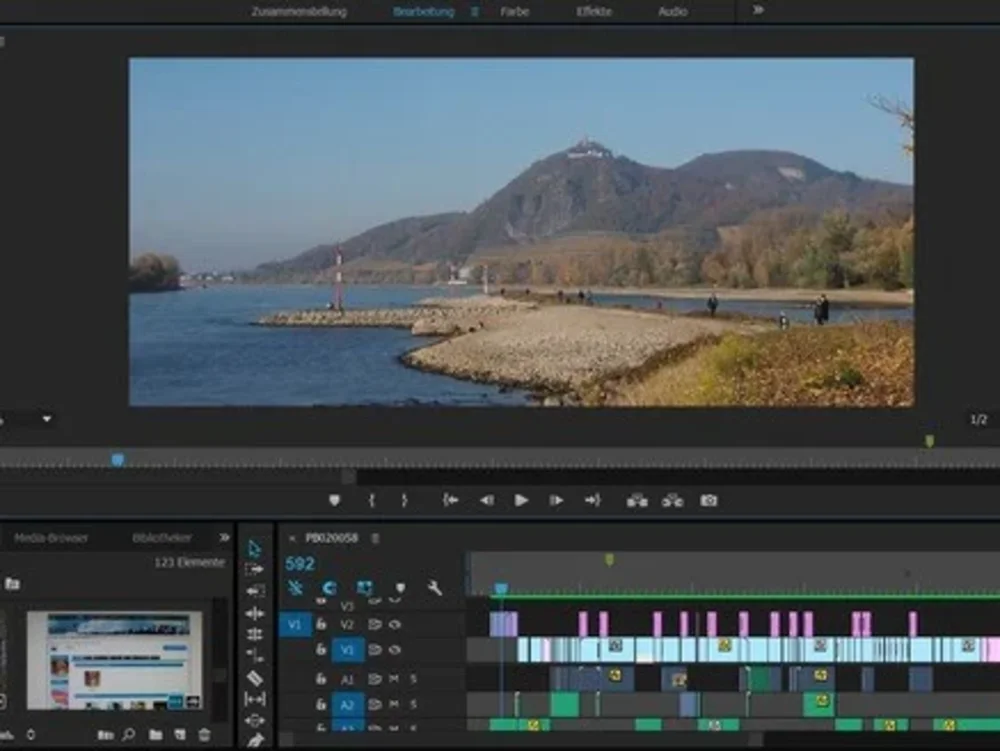Toggle nest sequence insert mode icon

[x=295, y=587]
